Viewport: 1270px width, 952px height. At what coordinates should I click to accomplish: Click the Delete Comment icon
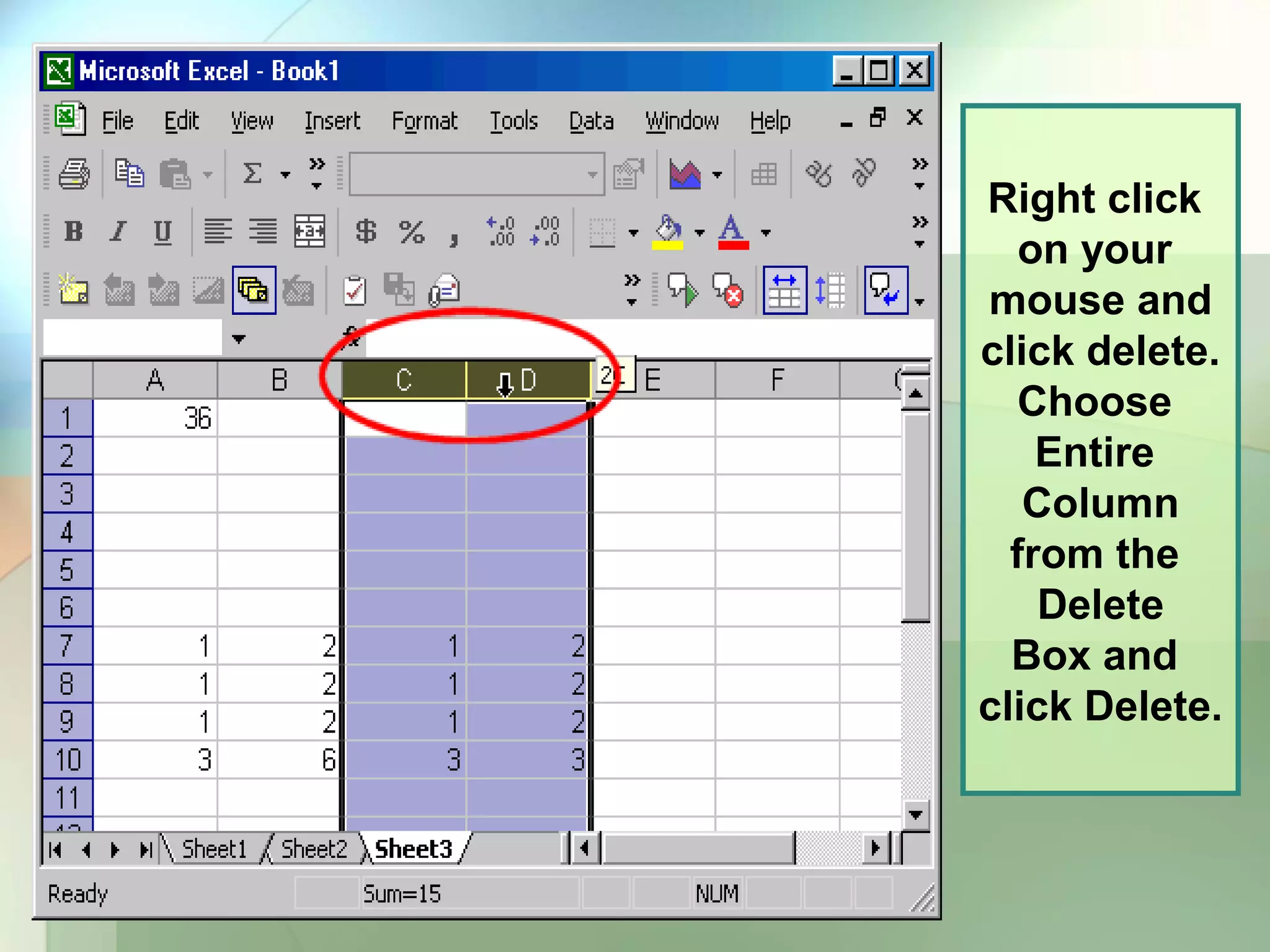coord(298,290)
